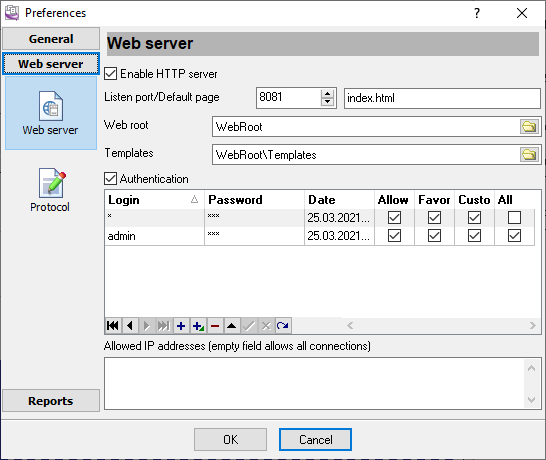Viewport: 546px width, 460px height.
Task: Click the Allowed IP addresses text area
Action: tap(314, 383)
